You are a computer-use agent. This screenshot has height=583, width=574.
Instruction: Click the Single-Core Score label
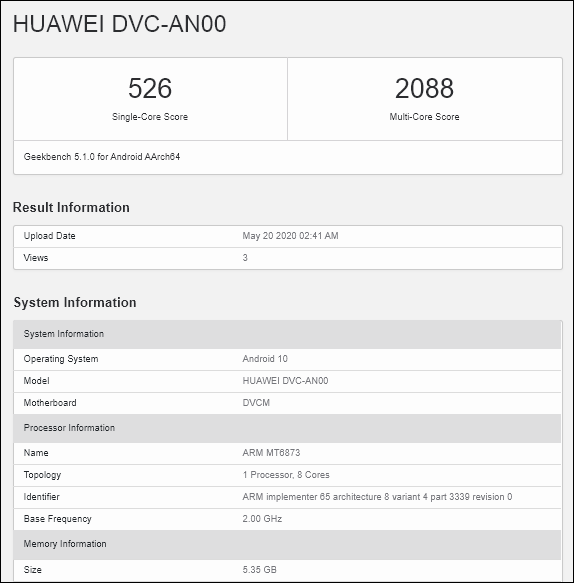150,117
